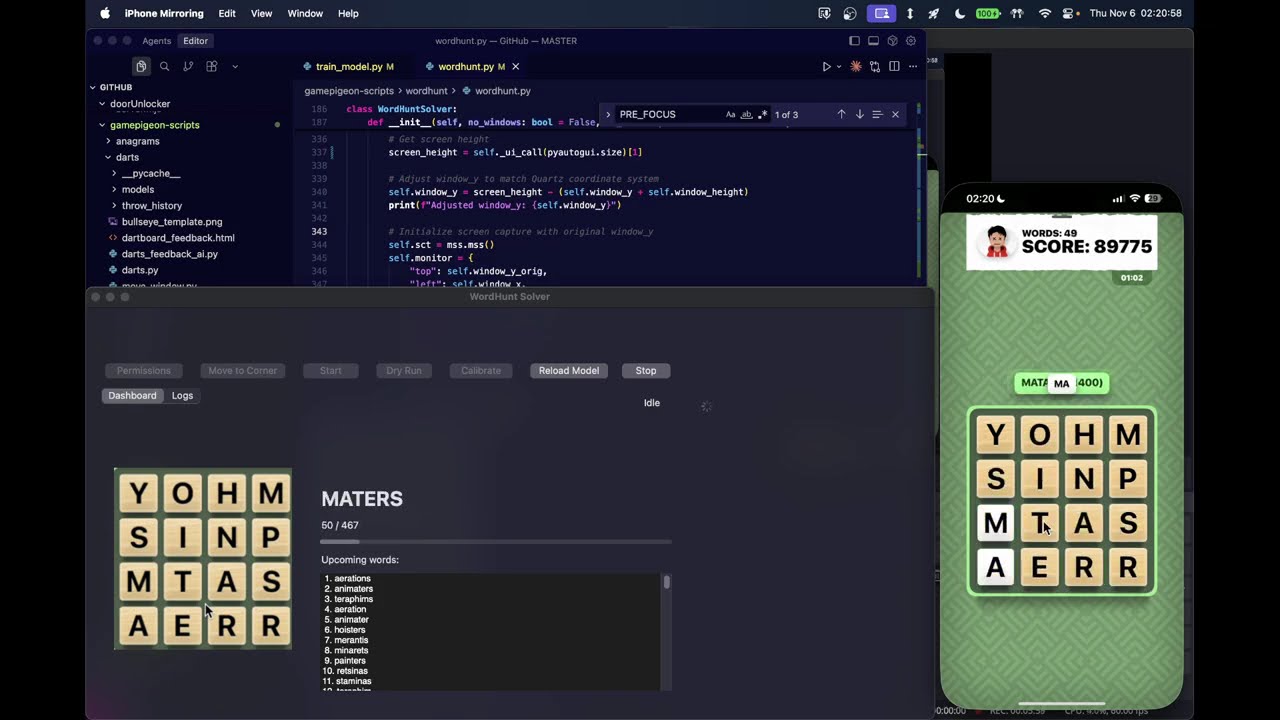Click the Move to Corner button

click(242, 370)
